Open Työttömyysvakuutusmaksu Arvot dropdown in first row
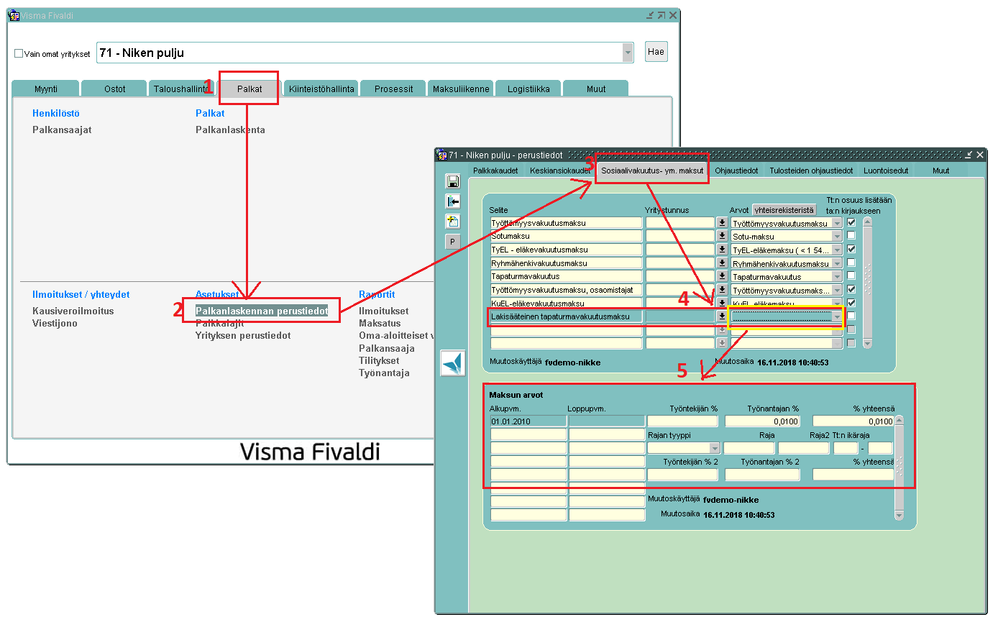 pyautogui.click(x=837, y=223)
